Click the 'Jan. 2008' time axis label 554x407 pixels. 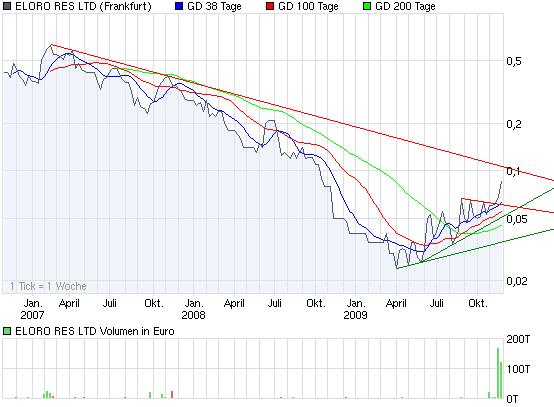tap(193, 309)
